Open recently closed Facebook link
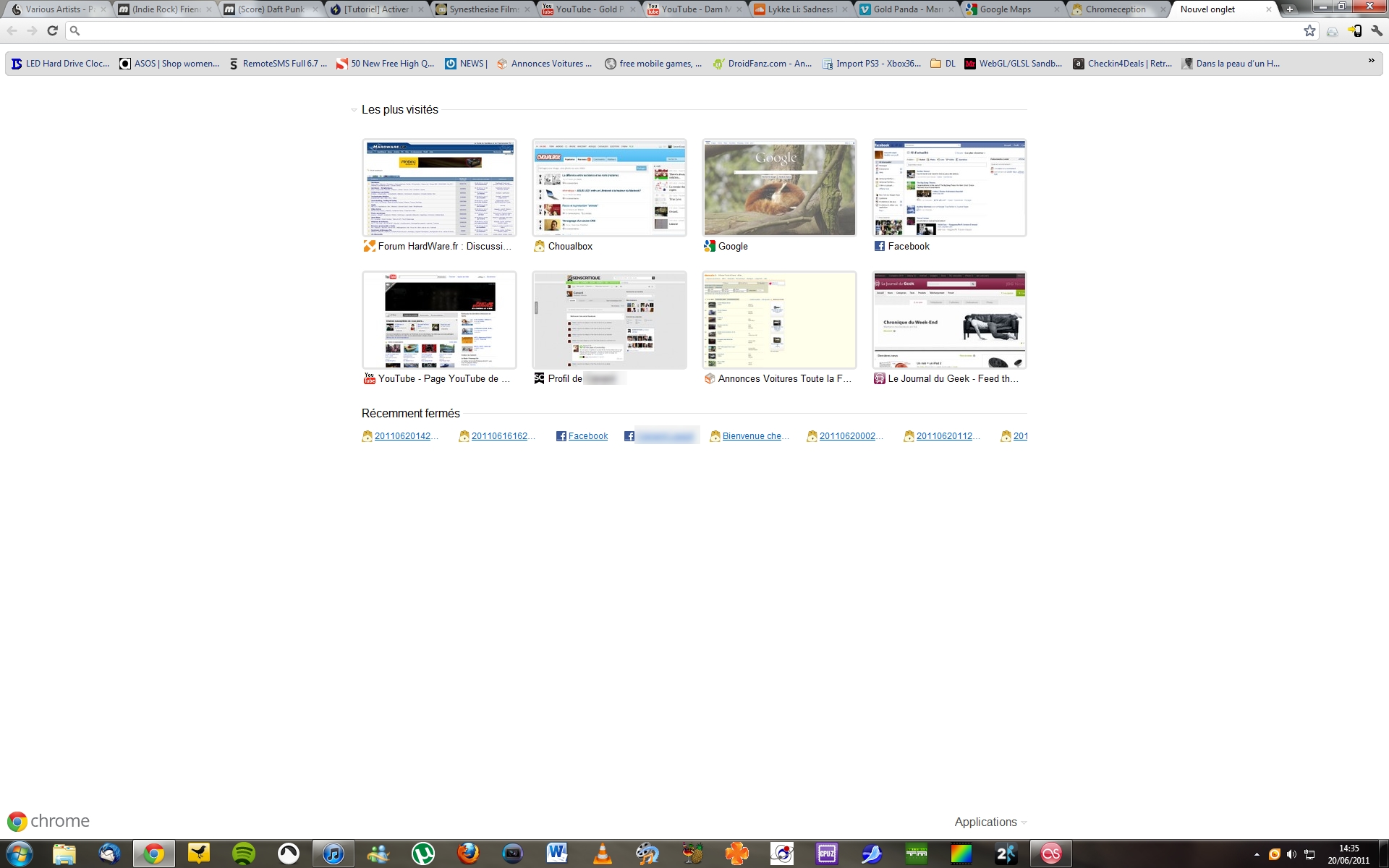 pyautogui.click(x=587, y=436)
